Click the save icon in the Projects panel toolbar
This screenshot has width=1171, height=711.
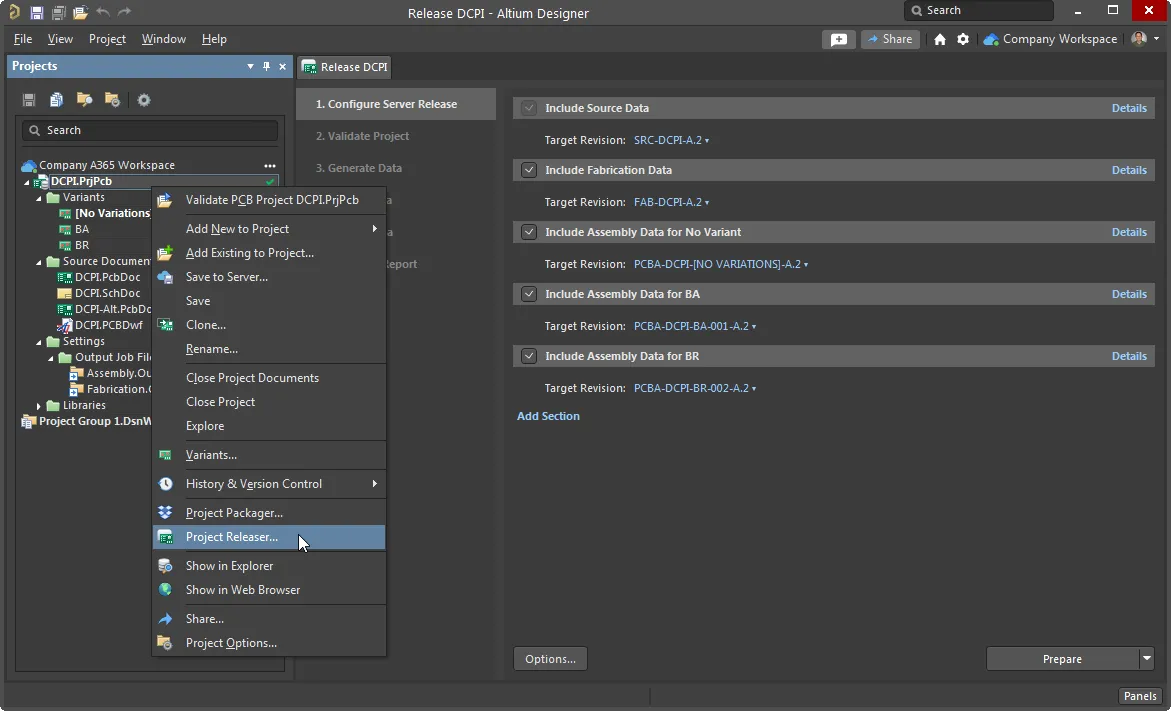pos(29,100)
